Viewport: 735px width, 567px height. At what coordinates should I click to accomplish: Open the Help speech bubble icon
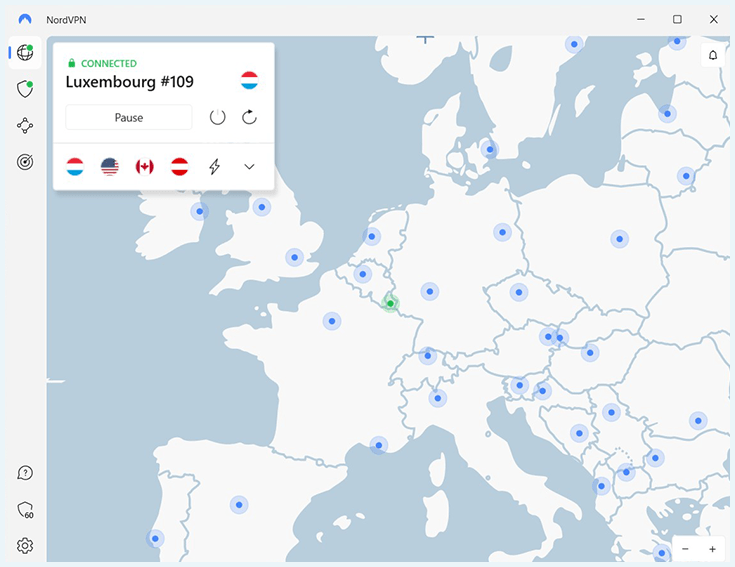coord(25,473)
